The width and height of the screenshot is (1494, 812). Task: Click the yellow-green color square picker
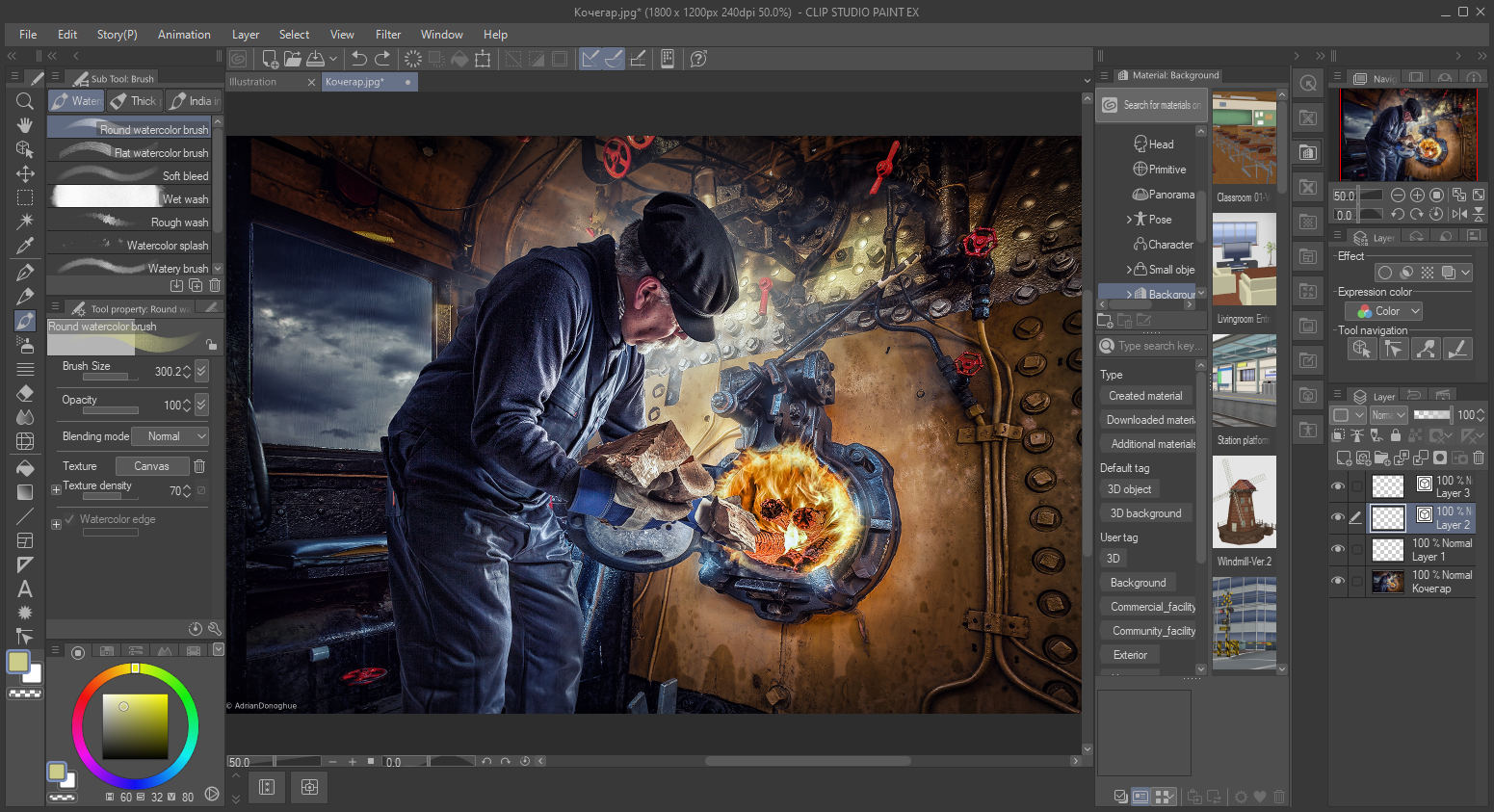coord(136,726)
